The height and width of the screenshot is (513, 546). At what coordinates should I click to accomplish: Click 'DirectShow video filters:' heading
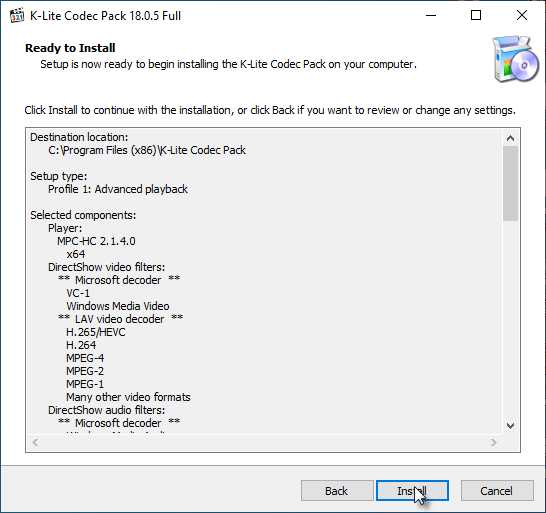point(107,267)
